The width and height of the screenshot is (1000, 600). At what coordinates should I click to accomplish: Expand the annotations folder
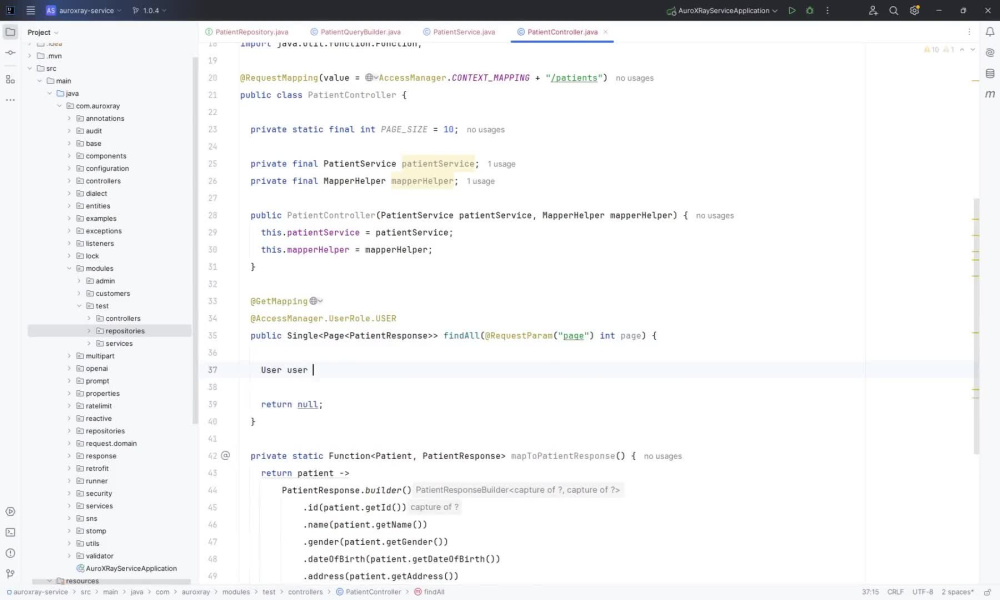click(70, 119)
